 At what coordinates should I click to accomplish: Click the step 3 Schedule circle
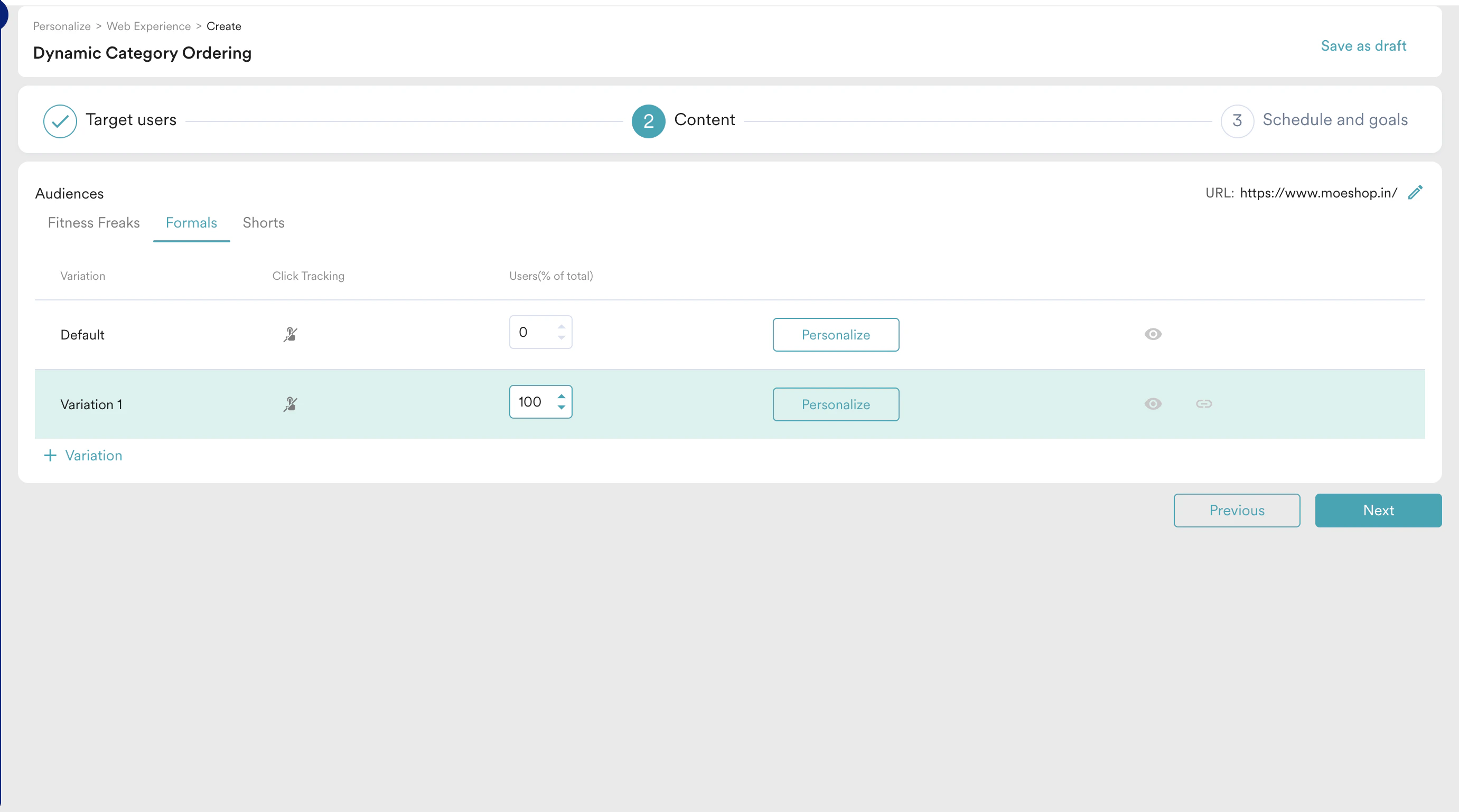[1237, 120]
